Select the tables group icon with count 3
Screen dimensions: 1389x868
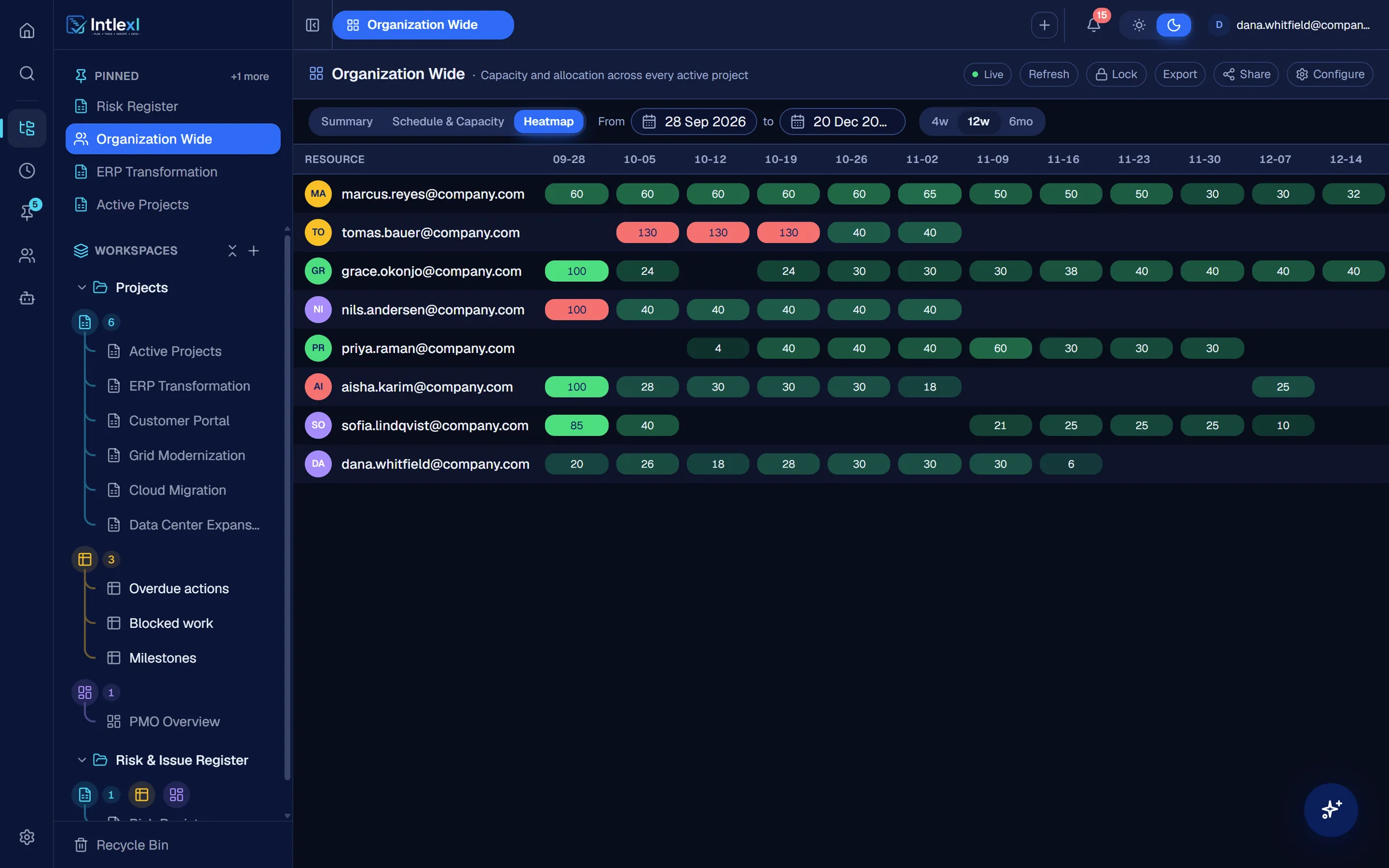pyautogui.click(x=84, y=559)
